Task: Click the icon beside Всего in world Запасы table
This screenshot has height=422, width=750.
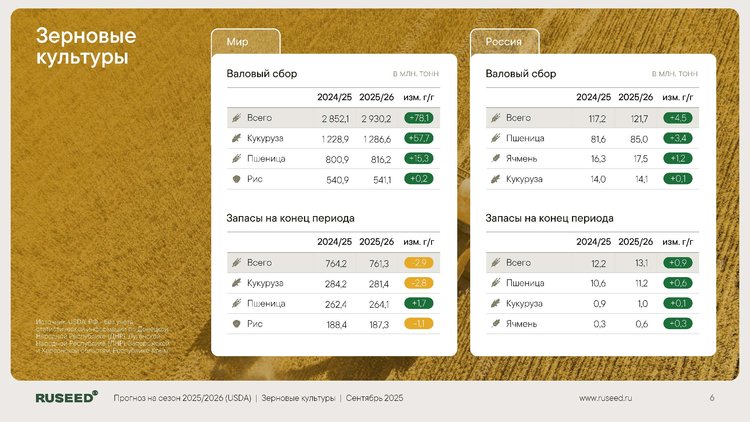Action: click(236, 263)
